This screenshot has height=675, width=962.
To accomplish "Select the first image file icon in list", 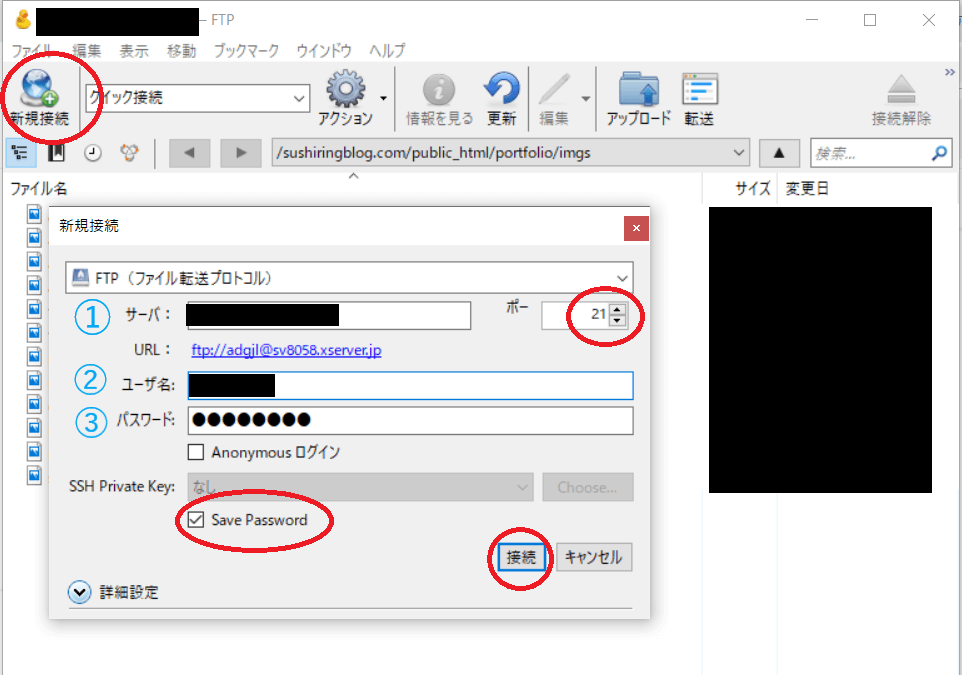I will click(x=34, y=214).
